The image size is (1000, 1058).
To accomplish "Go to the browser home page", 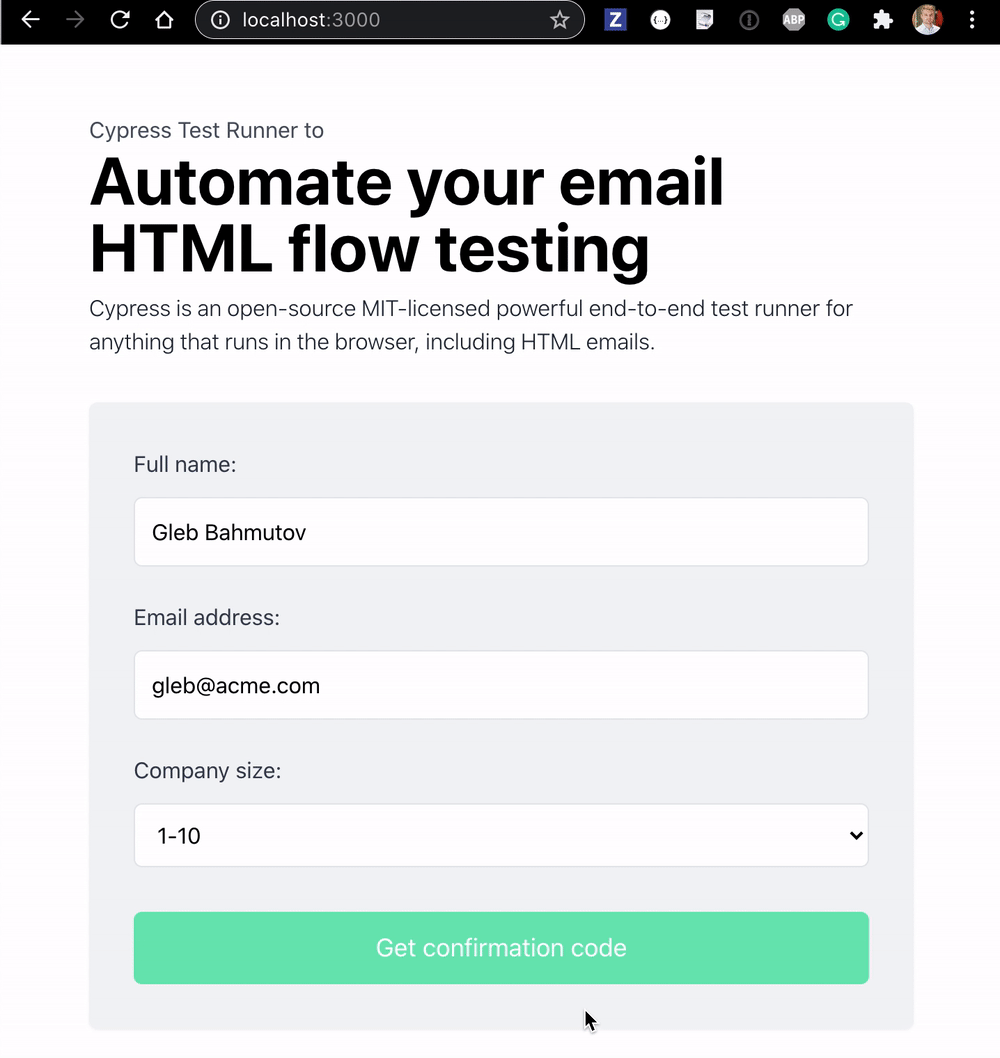I will (x=165, y=20).
